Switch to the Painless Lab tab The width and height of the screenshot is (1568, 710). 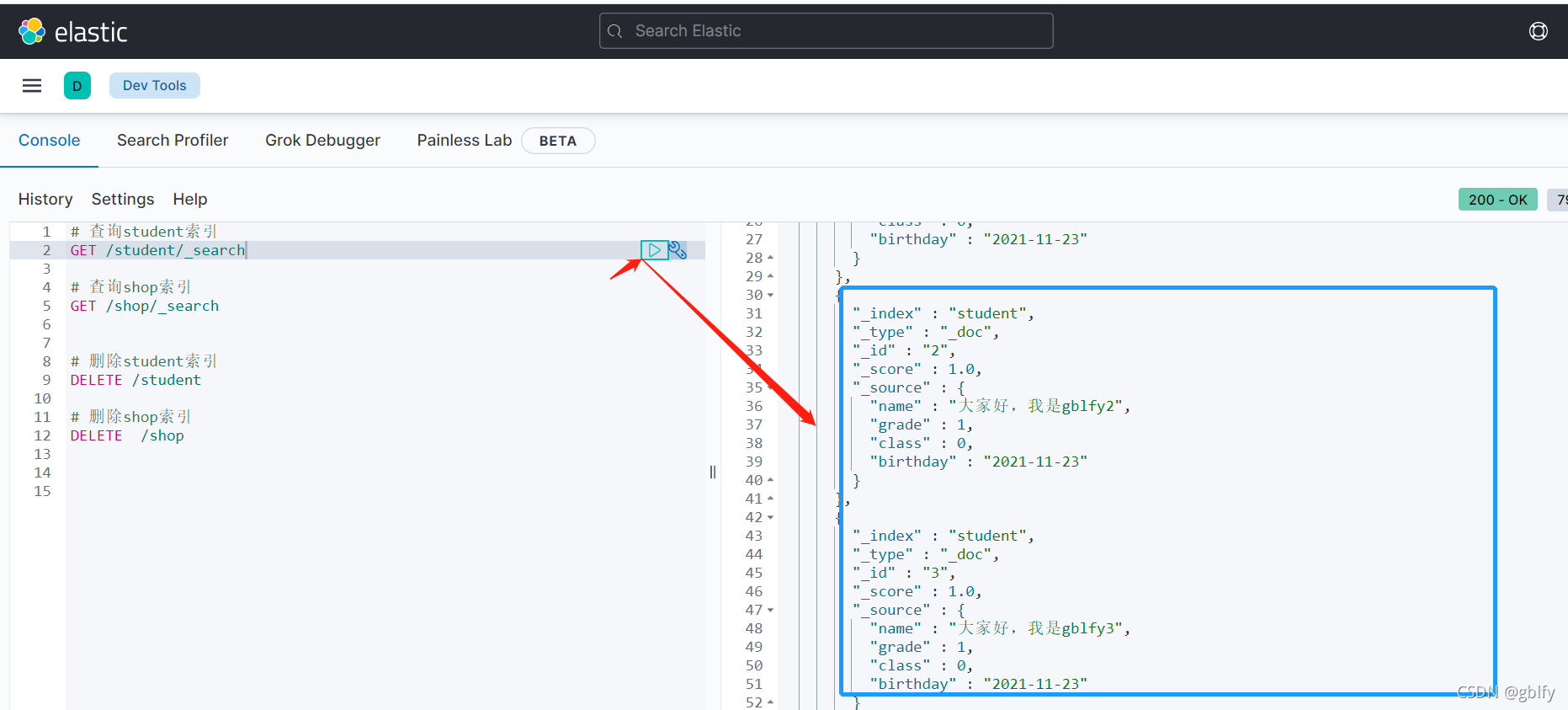(x=465, y=140)
